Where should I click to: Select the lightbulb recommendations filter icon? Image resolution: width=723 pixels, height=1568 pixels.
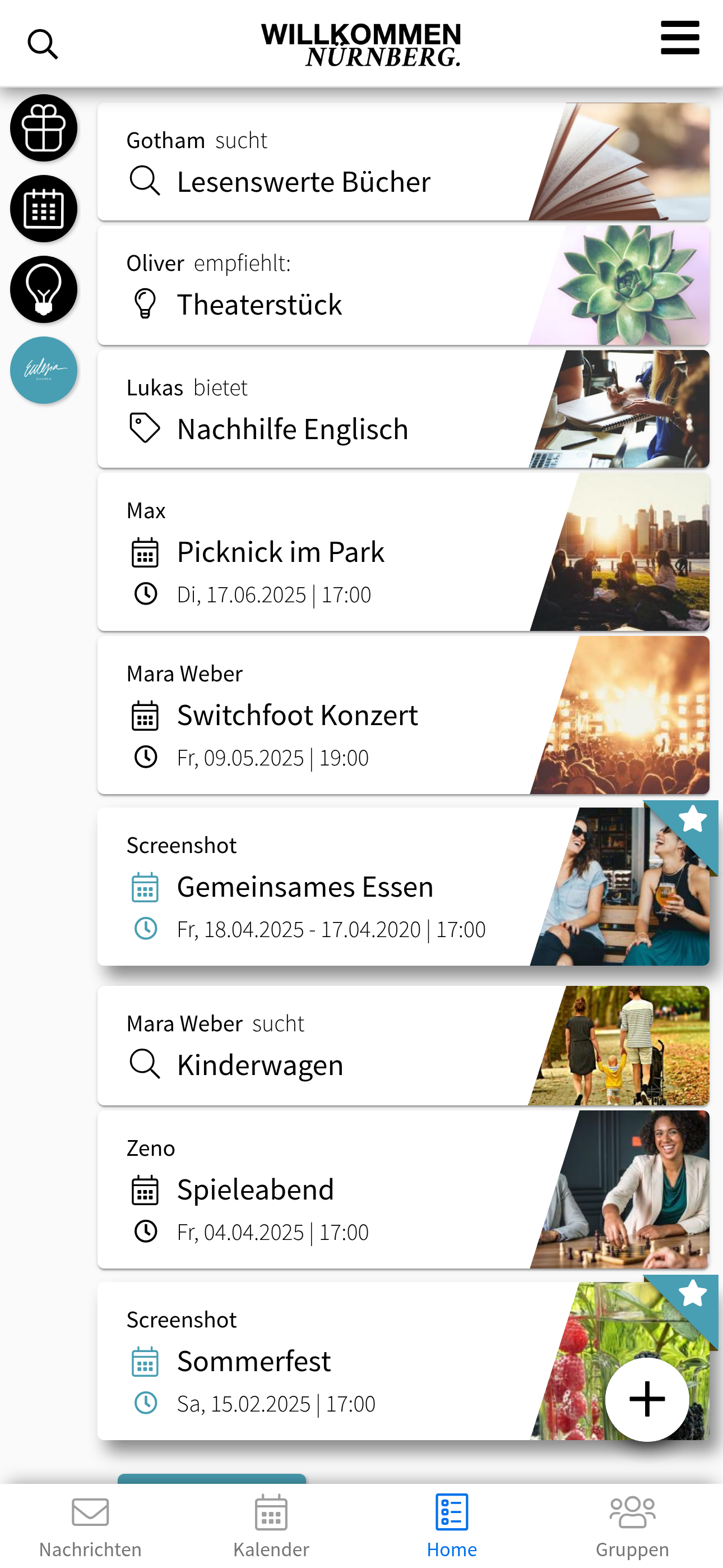[44, 290]
